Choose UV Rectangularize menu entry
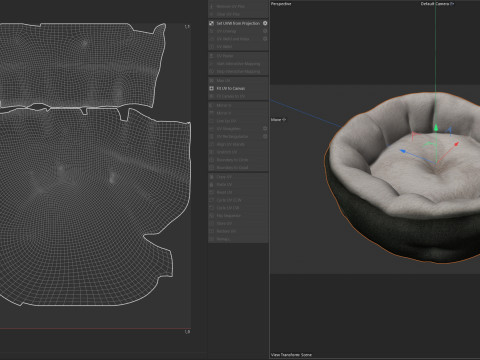The image size is (480, 360). point(238,136)
